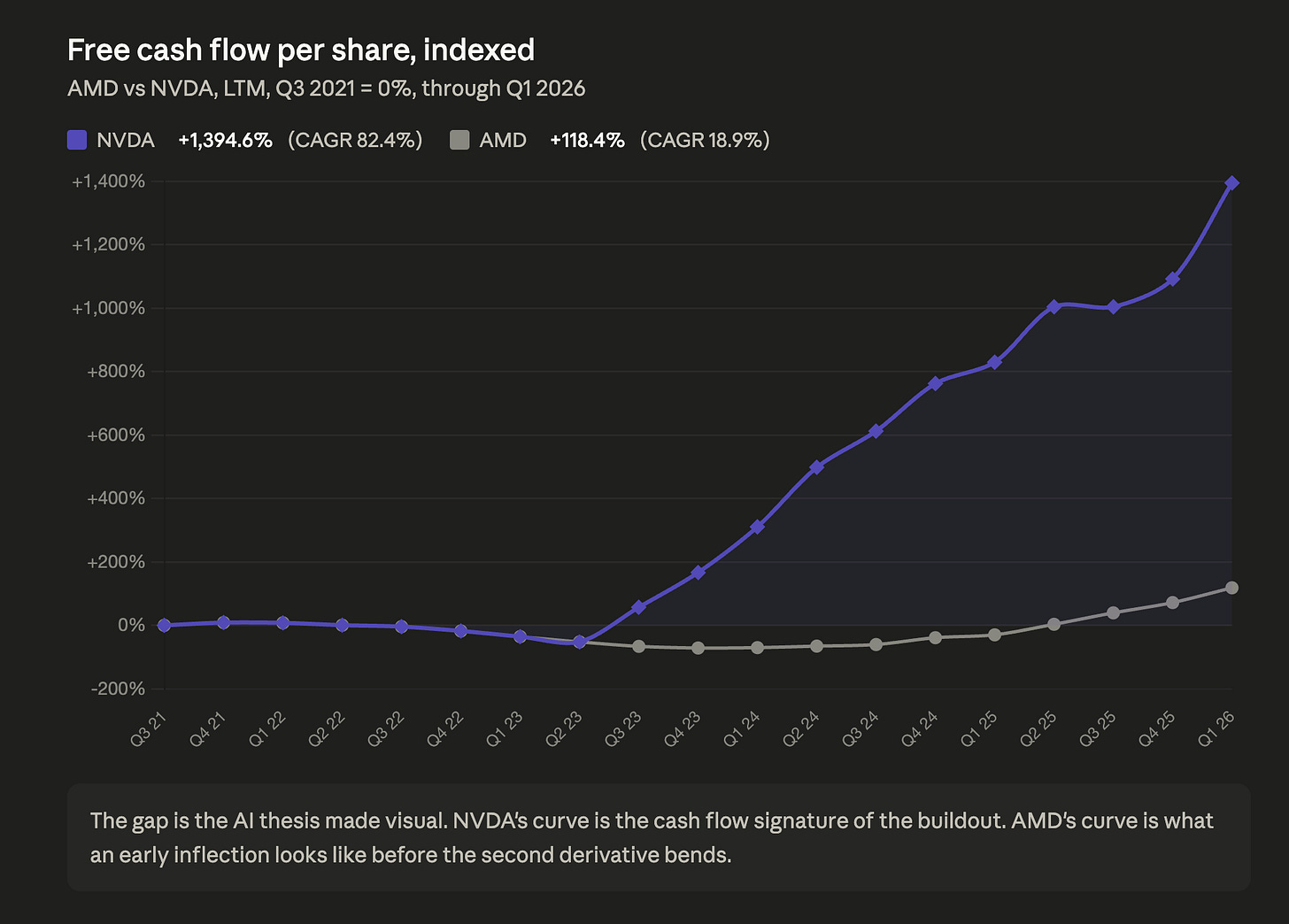Click the chart title Free cash flow per share

click(301, 50)
